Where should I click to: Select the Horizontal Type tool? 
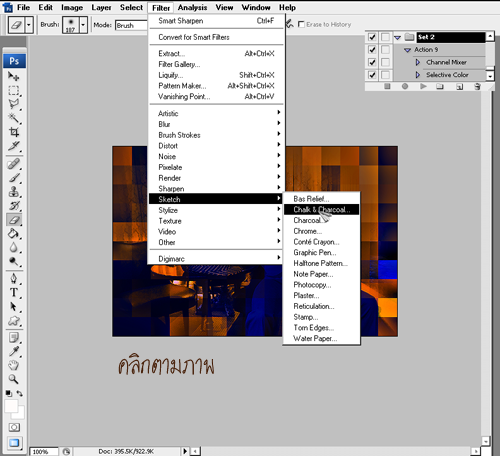pos(14,293)
